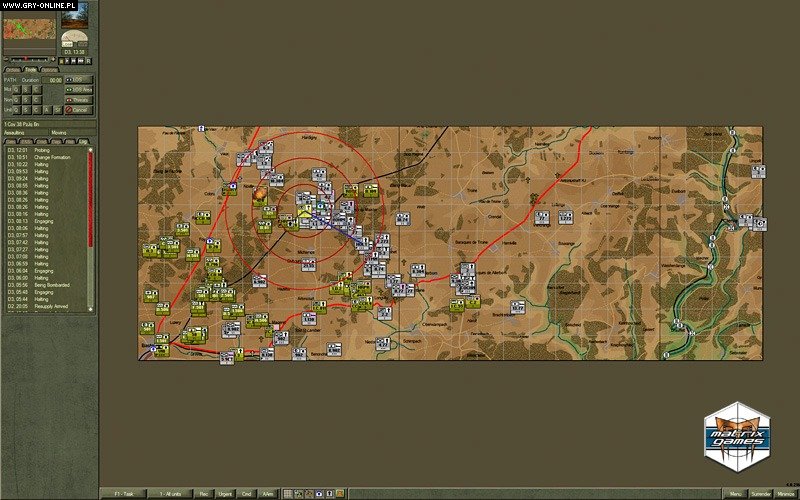
Task: Click the Assaulting task status field
Action: pyautogui.click(x=26, y=133)
